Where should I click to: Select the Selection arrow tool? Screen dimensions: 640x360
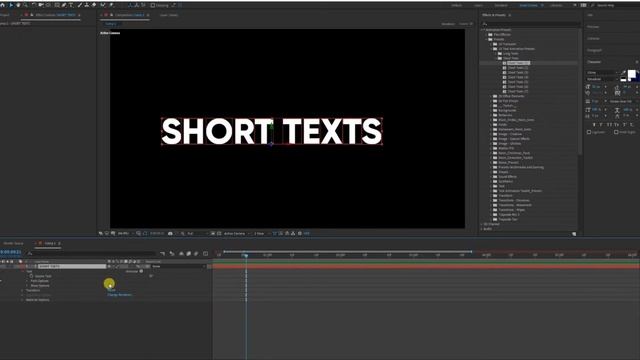pyautogui.click(x=11, y=5)
